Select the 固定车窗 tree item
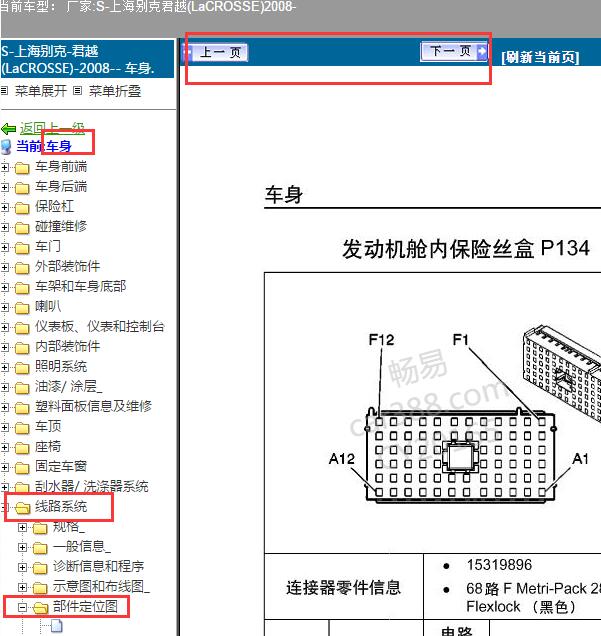 click(x=61, y=466)
